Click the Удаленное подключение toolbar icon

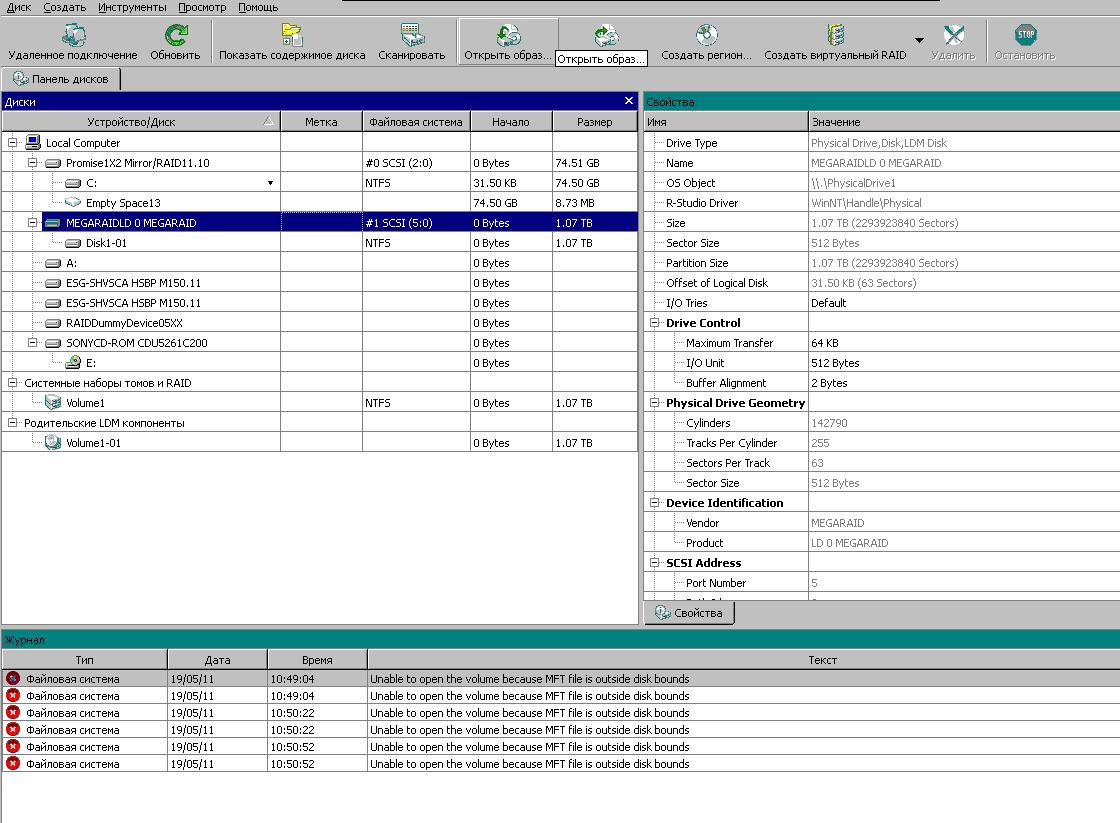[73, 37]
